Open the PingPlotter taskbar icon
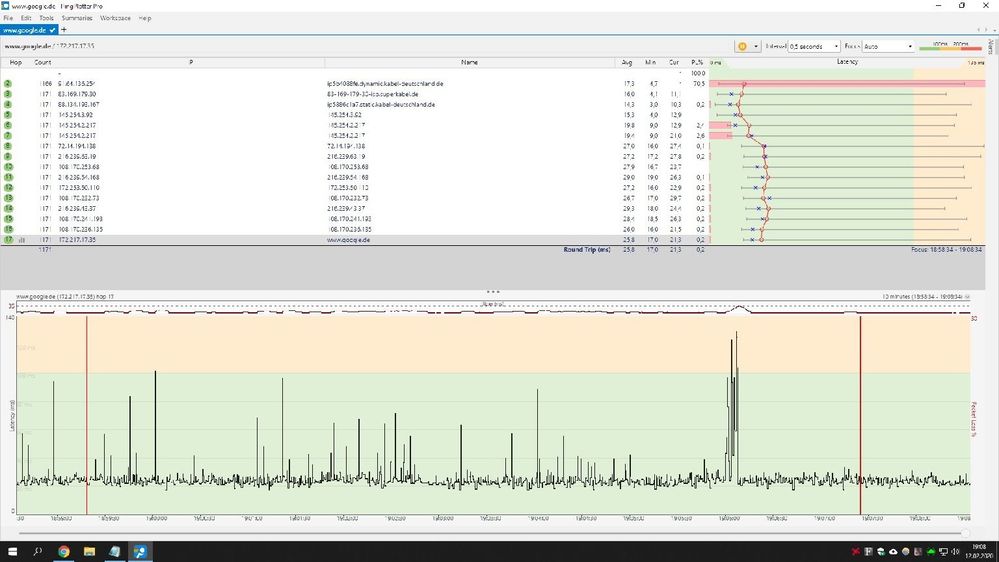This screenshot has height=562, width=999. coord(140,551)
